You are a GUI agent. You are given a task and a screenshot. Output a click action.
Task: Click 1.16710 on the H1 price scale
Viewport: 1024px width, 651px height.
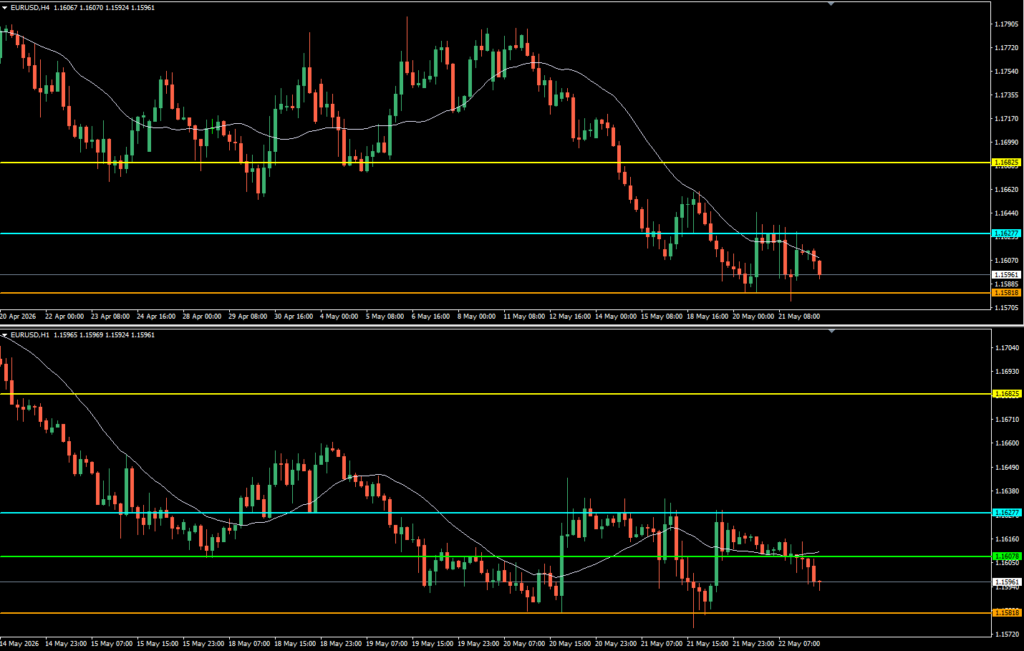pyautogui.click(x=1007, y=419)
